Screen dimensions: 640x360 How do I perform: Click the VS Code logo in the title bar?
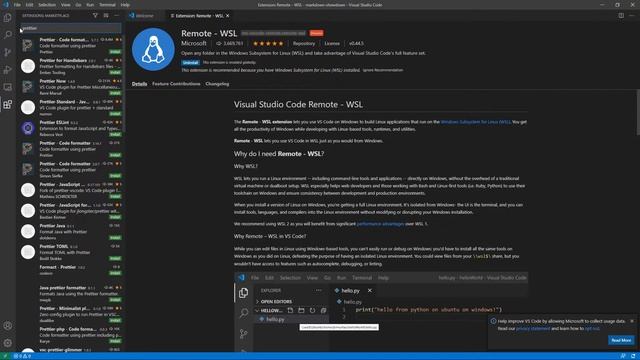click(6, 5)
